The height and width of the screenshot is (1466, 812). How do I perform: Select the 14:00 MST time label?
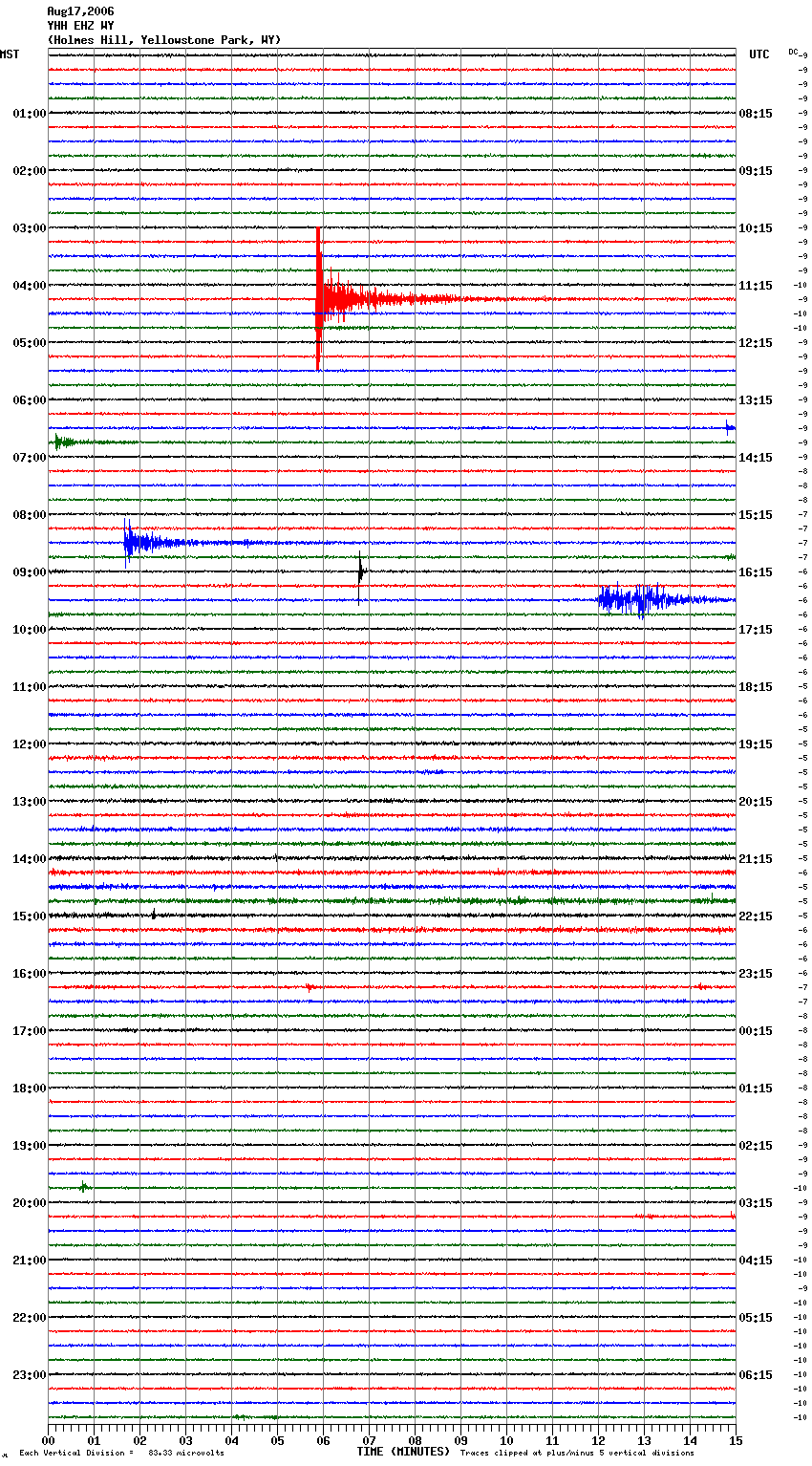click(x=30, y=859)
